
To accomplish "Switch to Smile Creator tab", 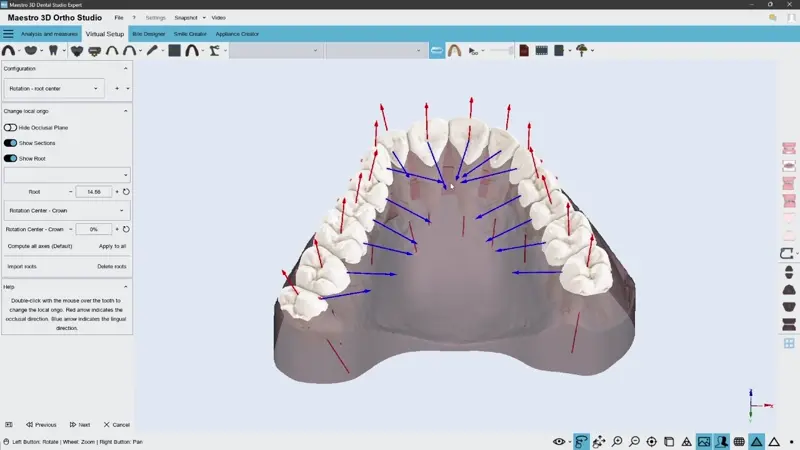I will tap(190, 34).
